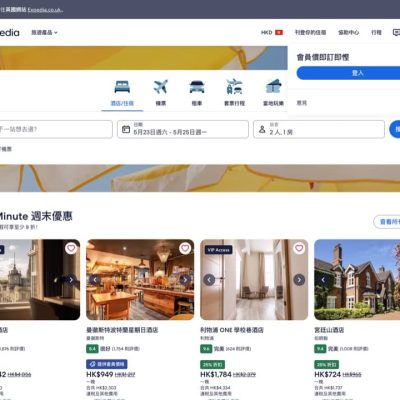Click the HK$724 price
This screenshot has height=400, width=400.
(x=327, y=375)
